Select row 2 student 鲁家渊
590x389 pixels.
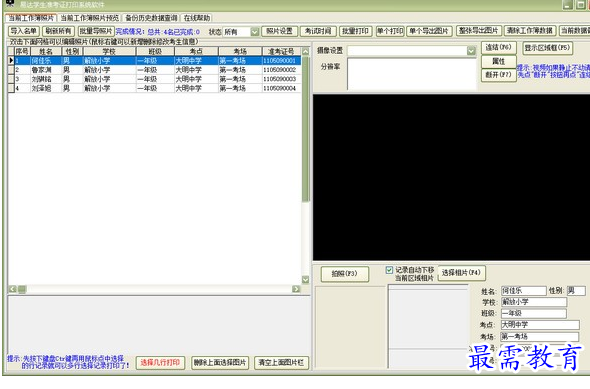click(46, 70)
